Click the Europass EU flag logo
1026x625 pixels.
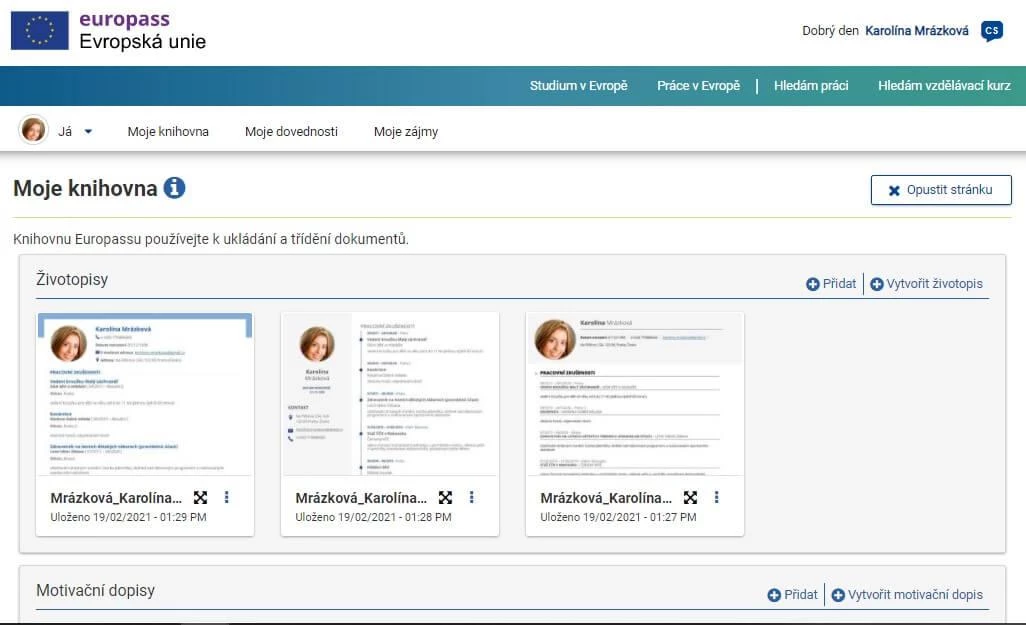coord(40,31)
